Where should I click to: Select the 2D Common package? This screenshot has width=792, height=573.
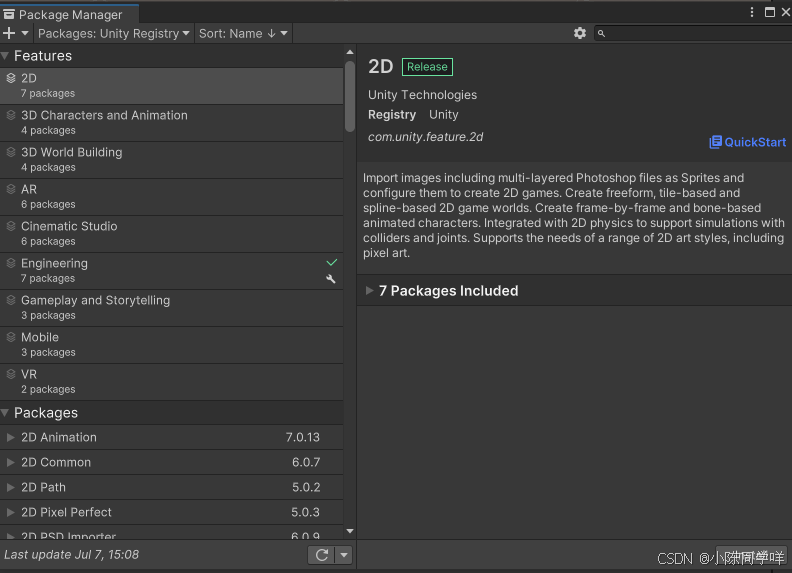[171, 462]
